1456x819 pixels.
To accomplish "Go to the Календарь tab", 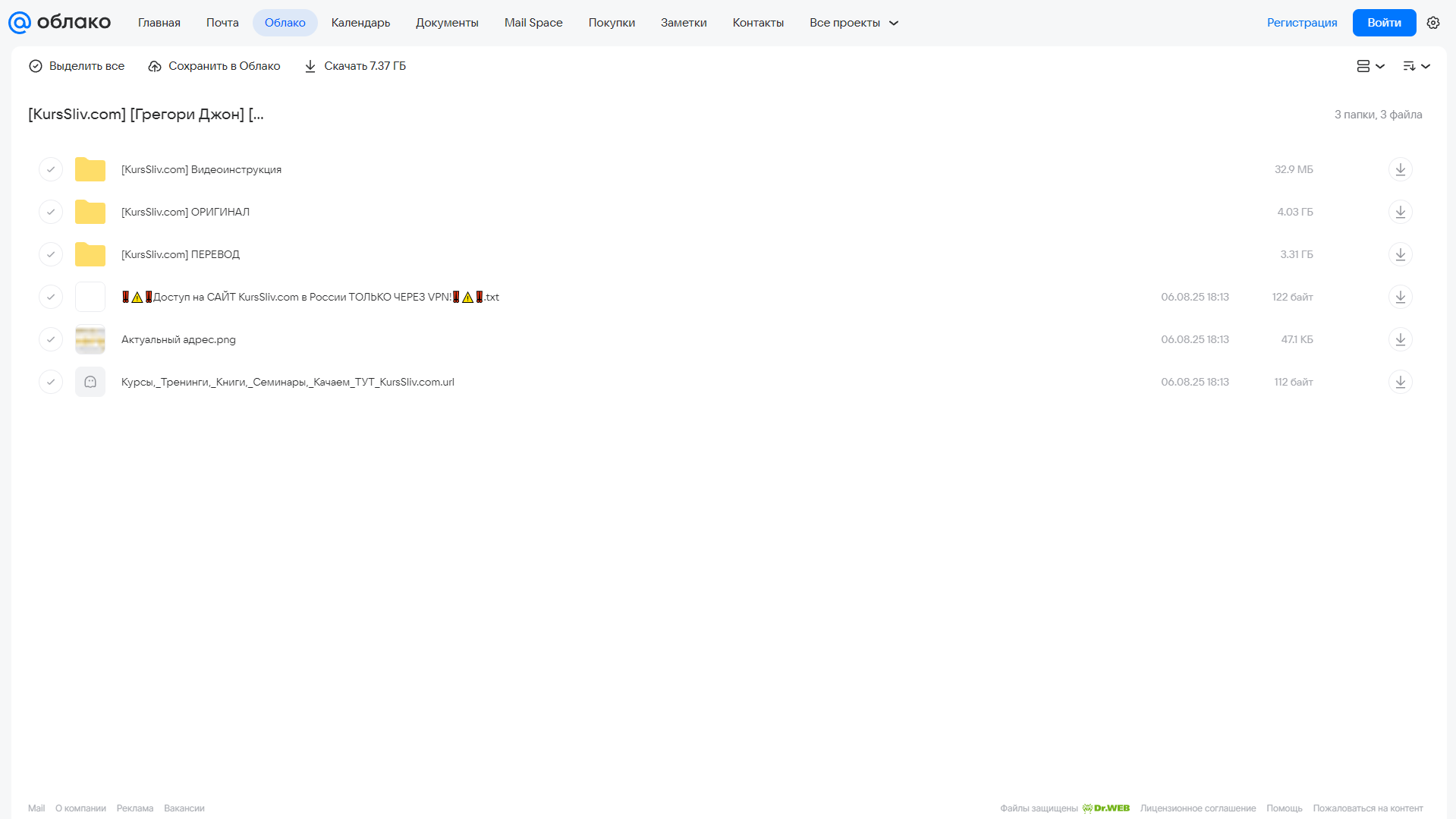I will 360,23.
